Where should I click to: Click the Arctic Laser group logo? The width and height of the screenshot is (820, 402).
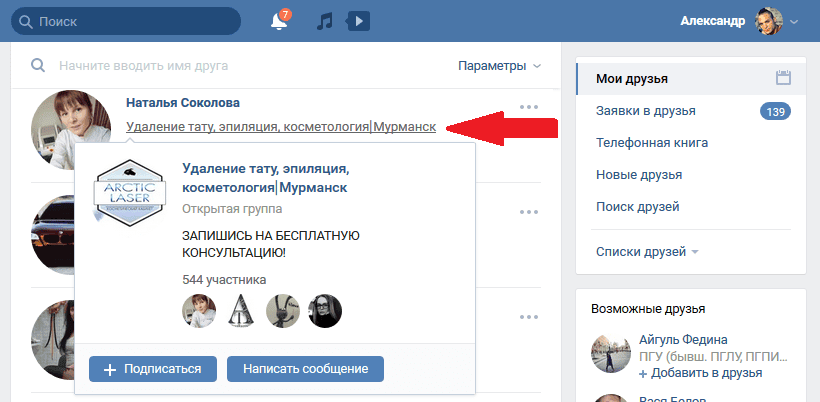coord(129,193)
